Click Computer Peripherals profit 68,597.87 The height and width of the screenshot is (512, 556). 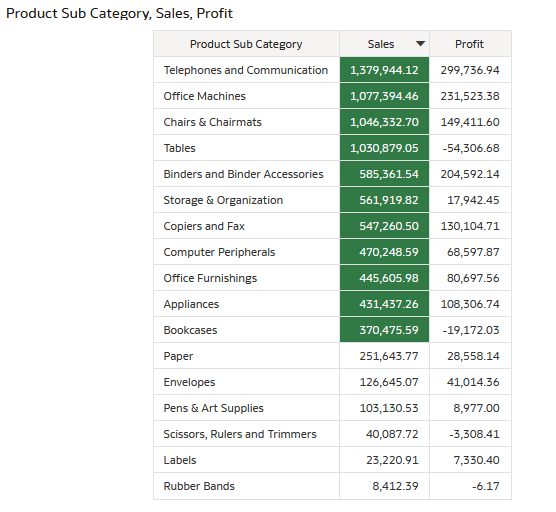473,252
